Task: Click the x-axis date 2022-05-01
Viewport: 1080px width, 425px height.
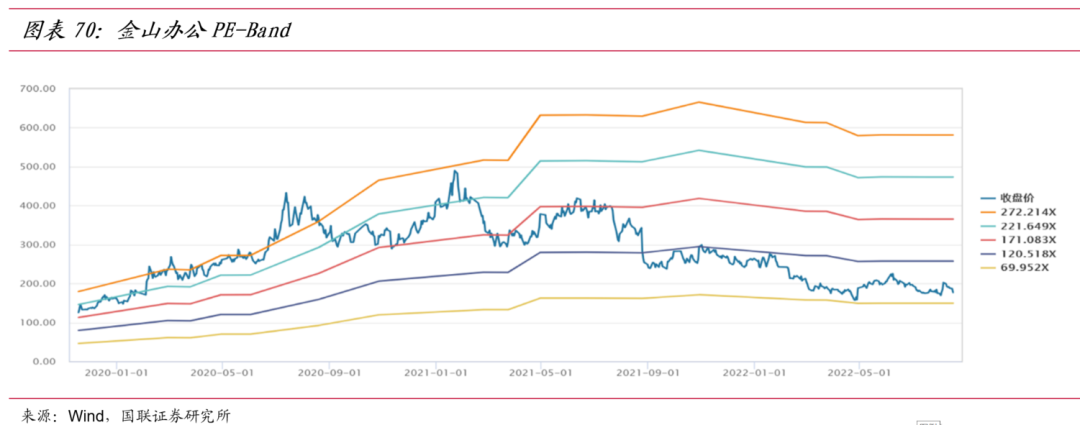Action: pos(859,373)
